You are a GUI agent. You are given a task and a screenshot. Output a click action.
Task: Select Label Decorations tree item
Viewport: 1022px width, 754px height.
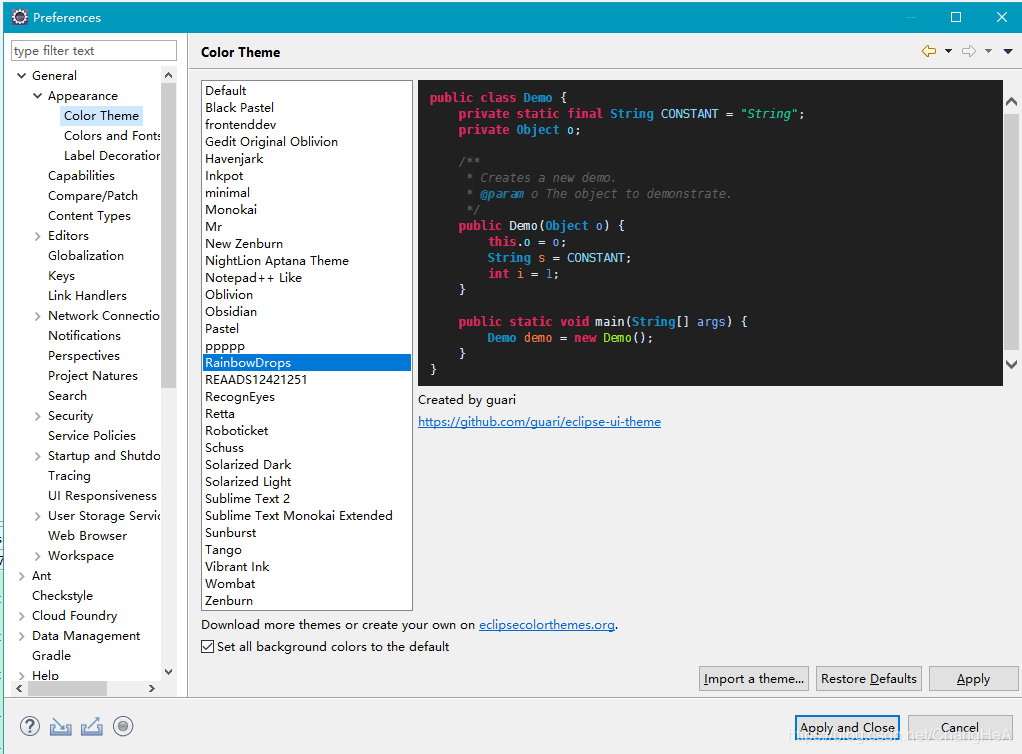111,156
